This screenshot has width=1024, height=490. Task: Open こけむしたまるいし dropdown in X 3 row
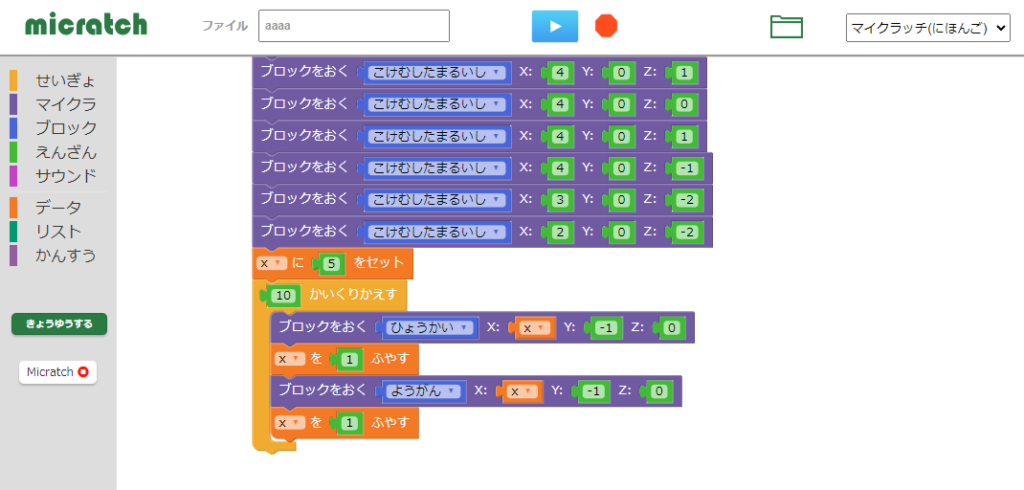[437, 200]
